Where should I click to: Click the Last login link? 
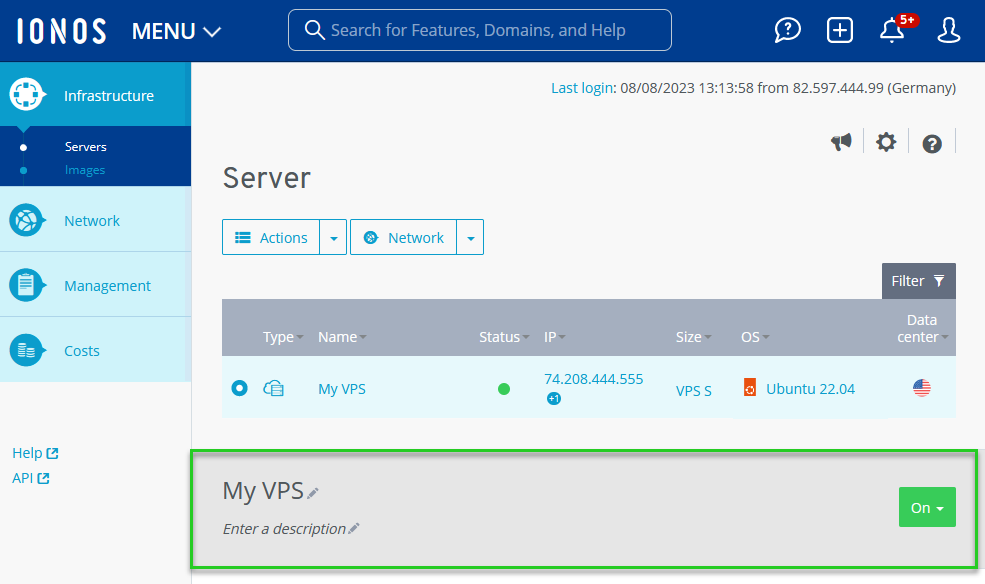click(582, 88)
